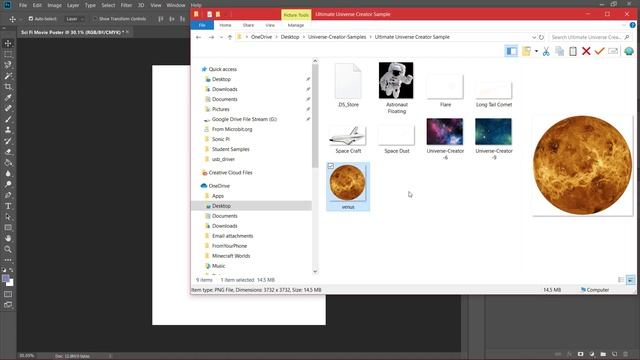The width and height of the screenshot is (640, 360).
Task: Open Creative Cloud Files in navigation pane
Action: [x=230, y=173]
